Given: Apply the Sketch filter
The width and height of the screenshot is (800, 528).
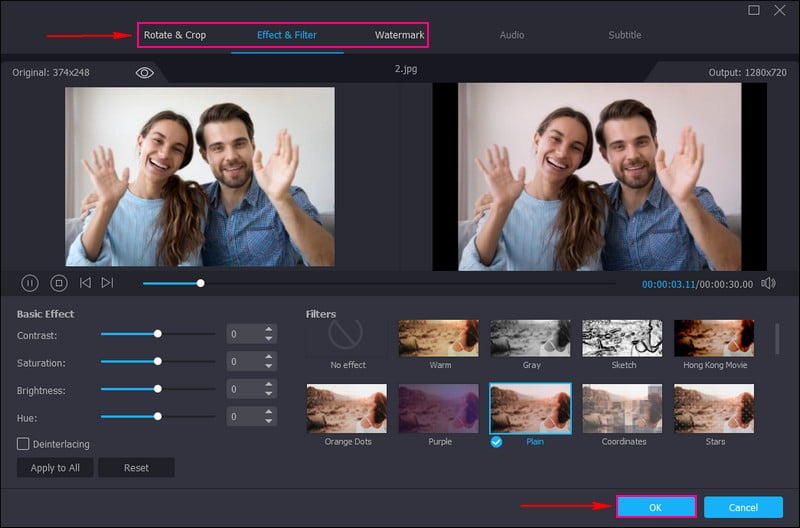Looking at the screenshot, I should pyautogui.click(x=623, y=338).
